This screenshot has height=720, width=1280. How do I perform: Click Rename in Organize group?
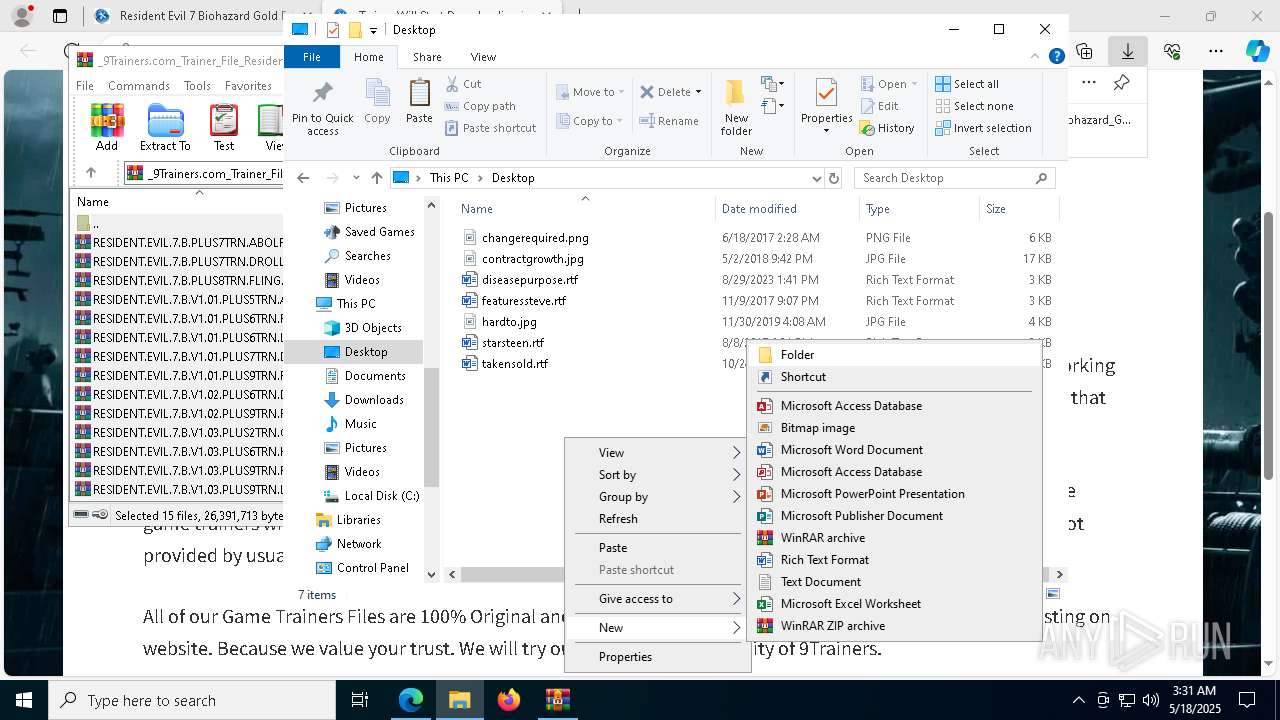tap(669, 121)
